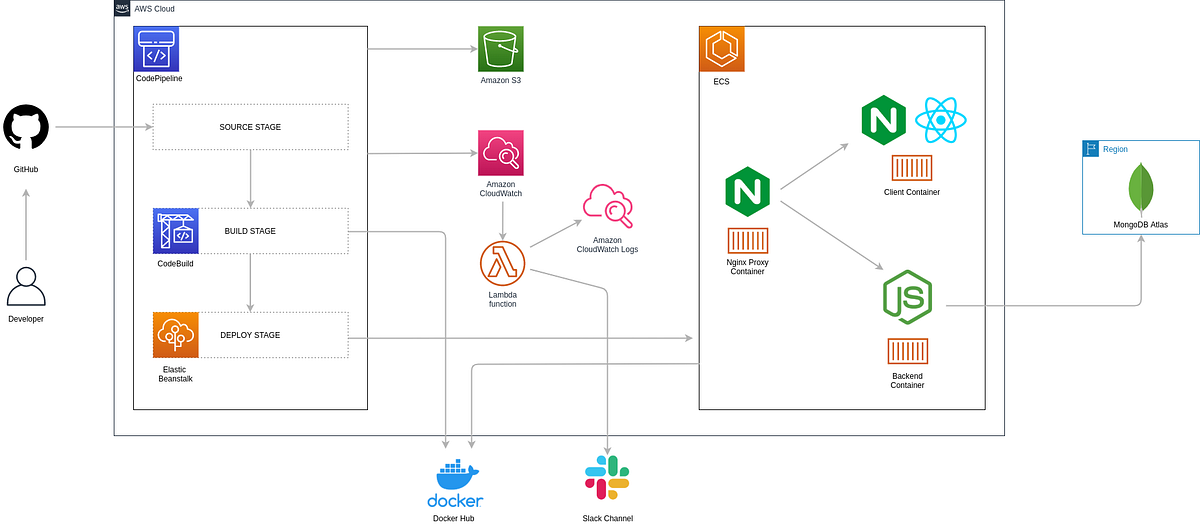Select the Docker Hub whale logo
Screen dimensions: 1200x525
click(455, 484)
